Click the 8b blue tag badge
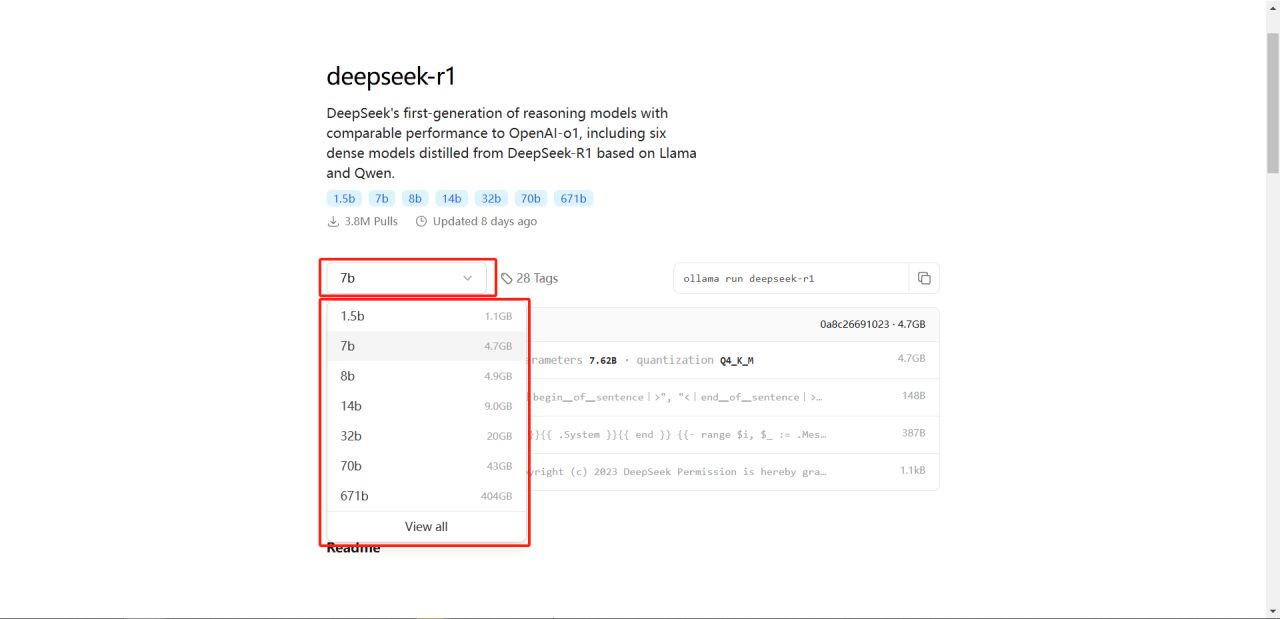 pyautogui.click(x=415, y=199)
